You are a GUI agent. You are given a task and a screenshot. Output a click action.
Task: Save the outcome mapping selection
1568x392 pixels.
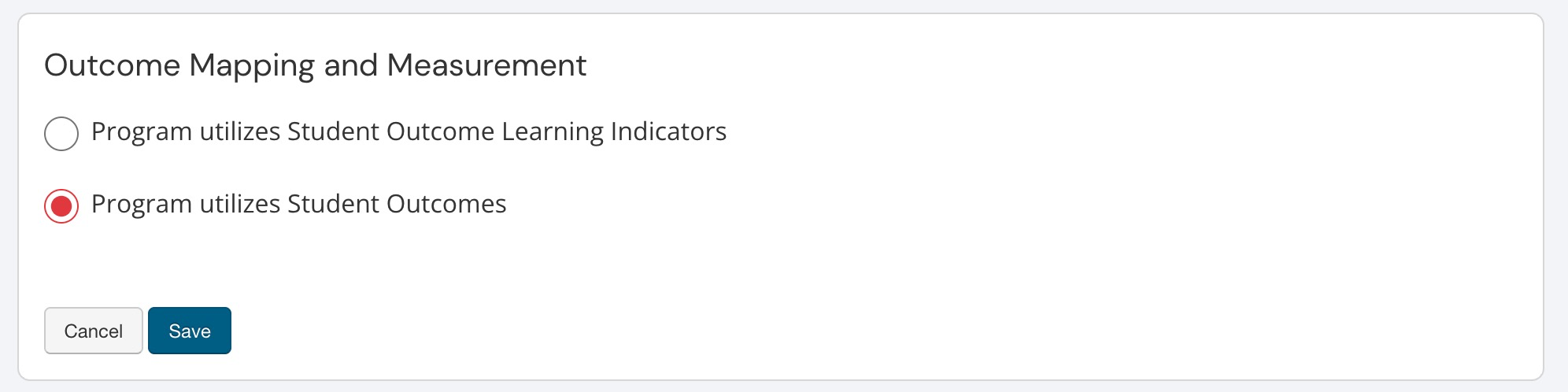189,331
